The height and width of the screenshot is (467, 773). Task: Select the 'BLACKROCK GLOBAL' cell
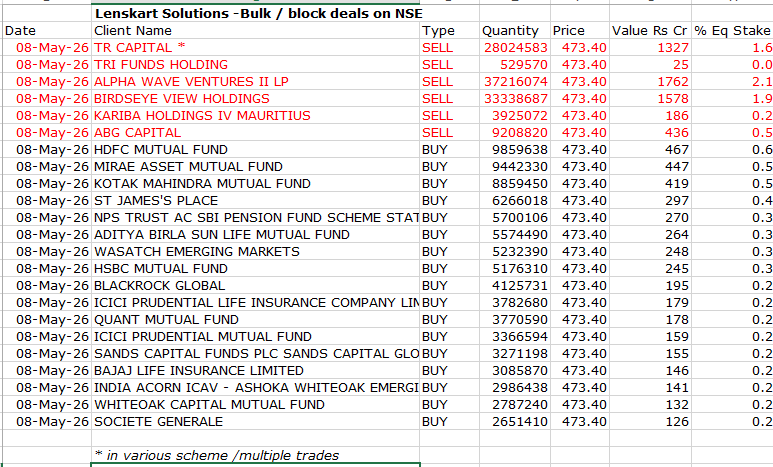[x=255, y=286]
